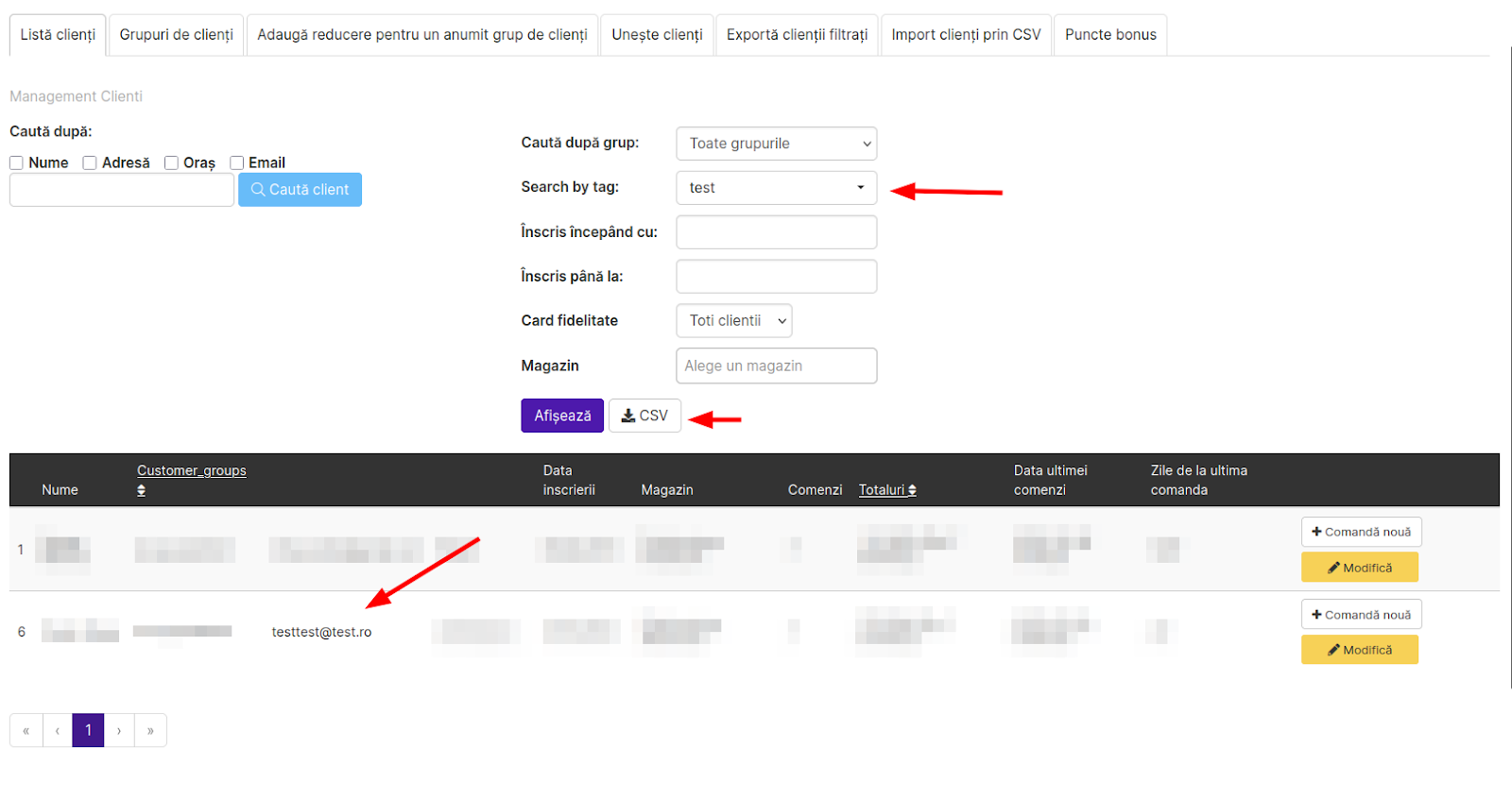Switch to Grupuri de clienți tab
The height and width of the screenshot is (799, 1512).
click(x=176, y=35)
